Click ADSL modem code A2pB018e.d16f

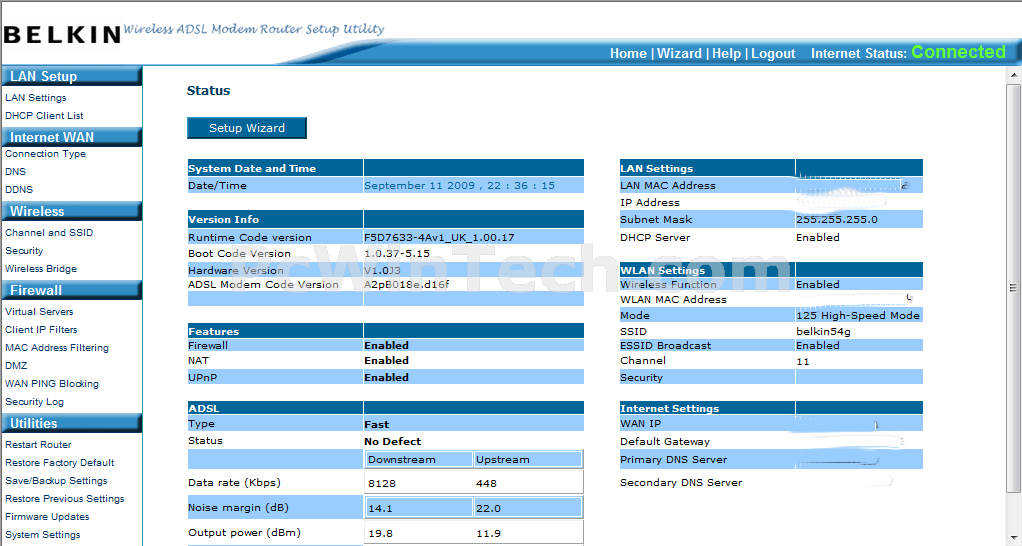pos(407,284)
